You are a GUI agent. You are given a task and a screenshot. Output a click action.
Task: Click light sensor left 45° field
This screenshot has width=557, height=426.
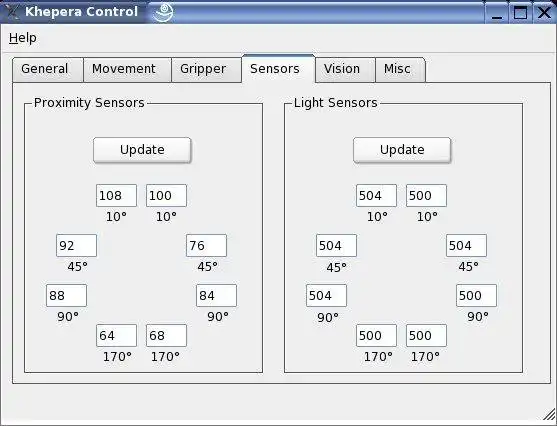336,246
